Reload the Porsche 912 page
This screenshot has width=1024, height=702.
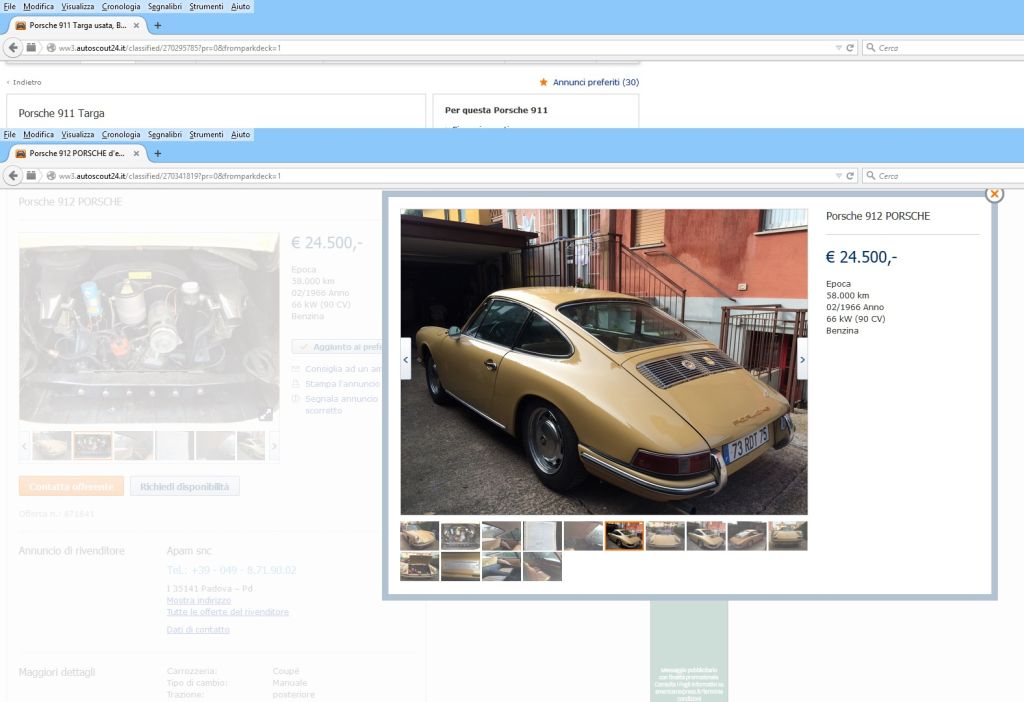tap(850, 176)
